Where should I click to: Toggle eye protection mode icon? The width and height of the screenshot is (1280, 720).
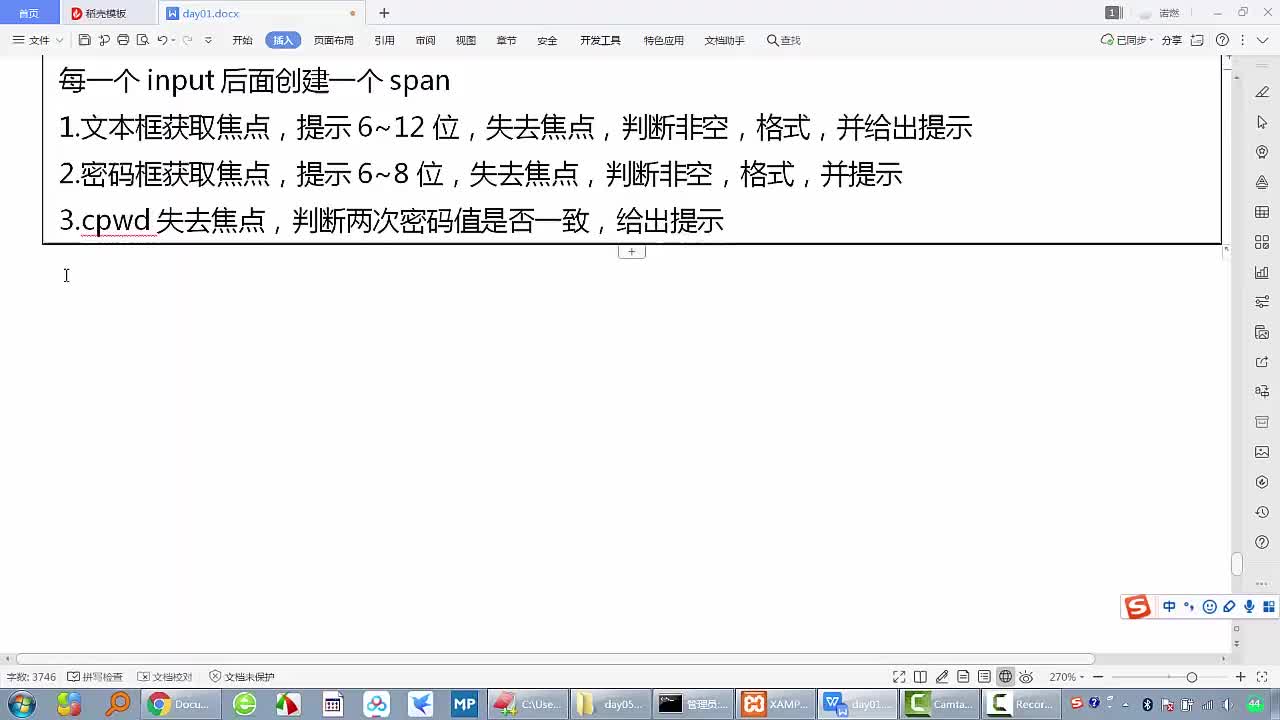click(1026, 677)
